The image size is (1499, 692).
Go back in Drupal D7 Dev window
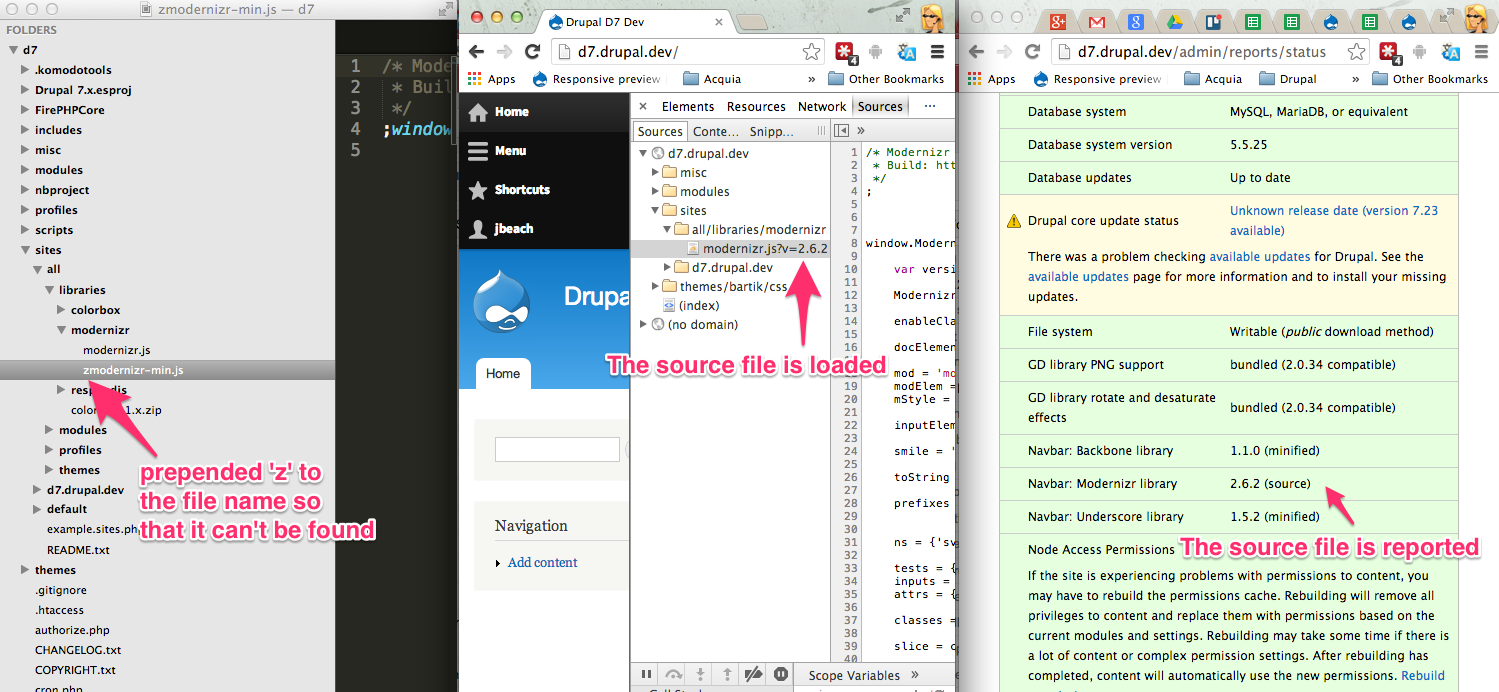(476, 52)
